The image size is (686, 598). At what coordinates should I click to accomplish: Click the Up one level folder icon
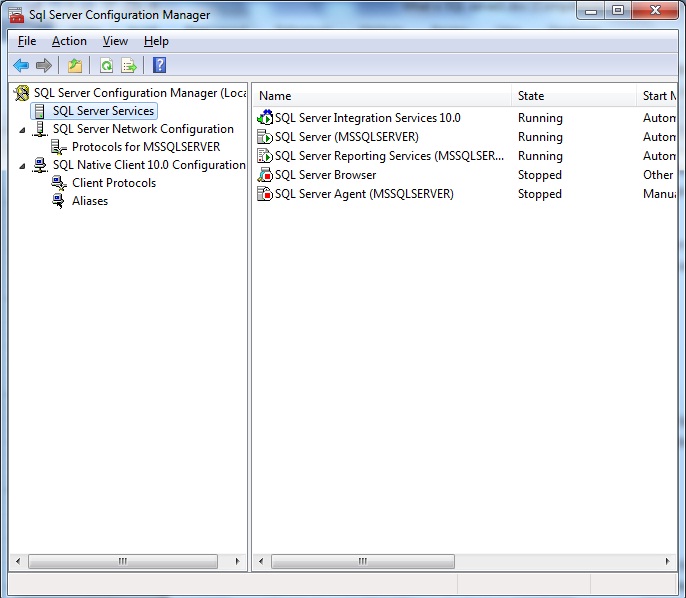coord(75,66)
